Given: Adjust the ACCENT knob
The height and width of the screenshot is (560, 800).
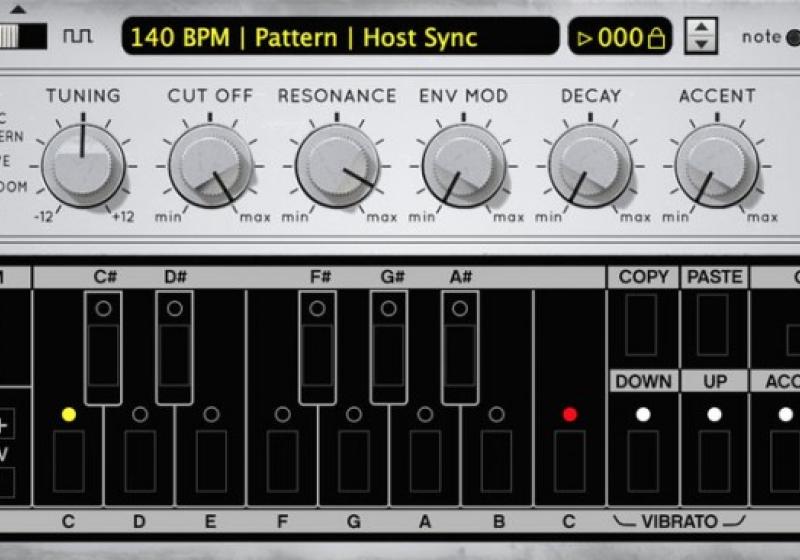Looking at the screenshot, I should (717, 166).
